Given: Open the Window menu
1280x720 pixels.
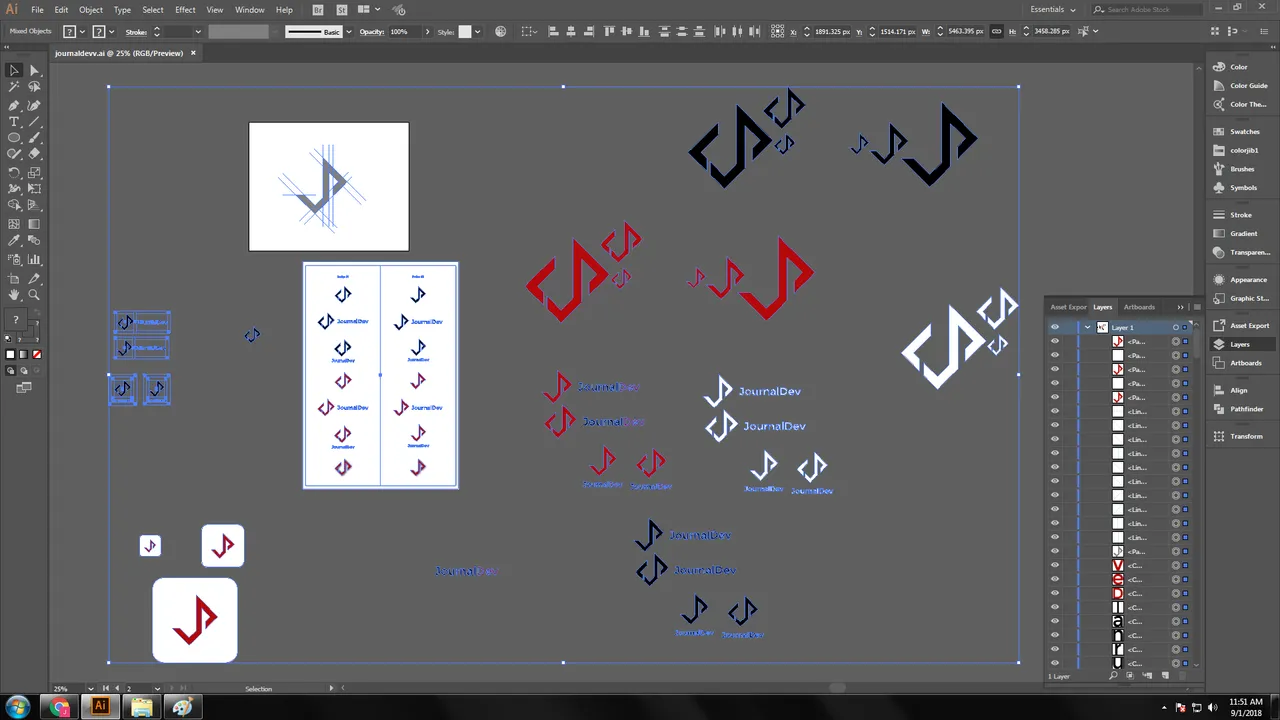Looking at the screenshot, I should pos(250,10).
